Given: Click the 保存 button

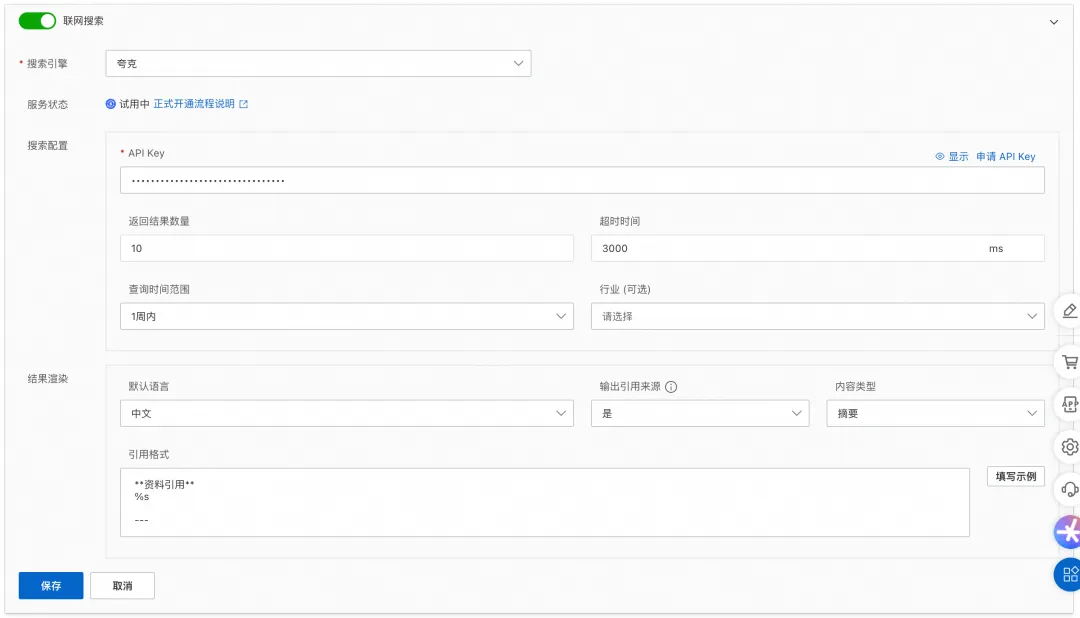Looking at the screenshot, I should pyautogui.click(x=51, y=586).
